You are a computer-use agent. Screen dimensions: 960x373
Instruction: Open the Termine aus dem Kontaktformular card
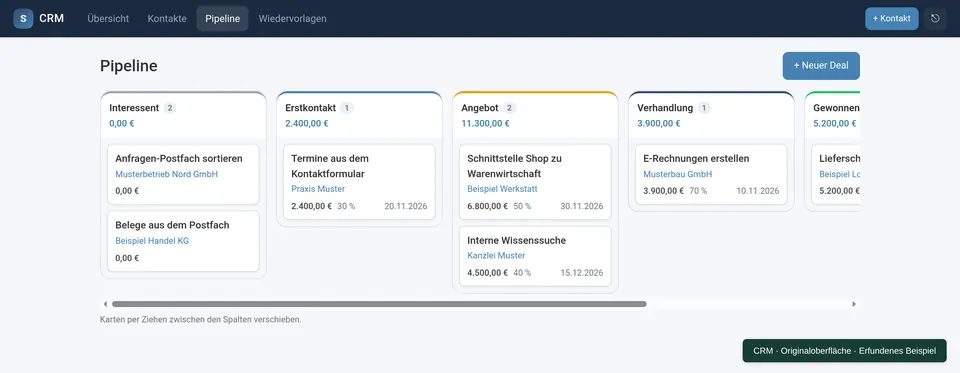359,182
